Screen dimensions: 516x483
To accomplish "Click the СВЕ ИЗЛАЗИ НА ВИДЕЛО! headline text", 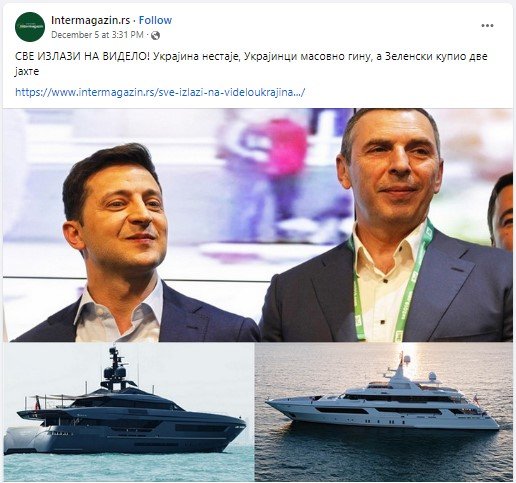I will point(82,56).
